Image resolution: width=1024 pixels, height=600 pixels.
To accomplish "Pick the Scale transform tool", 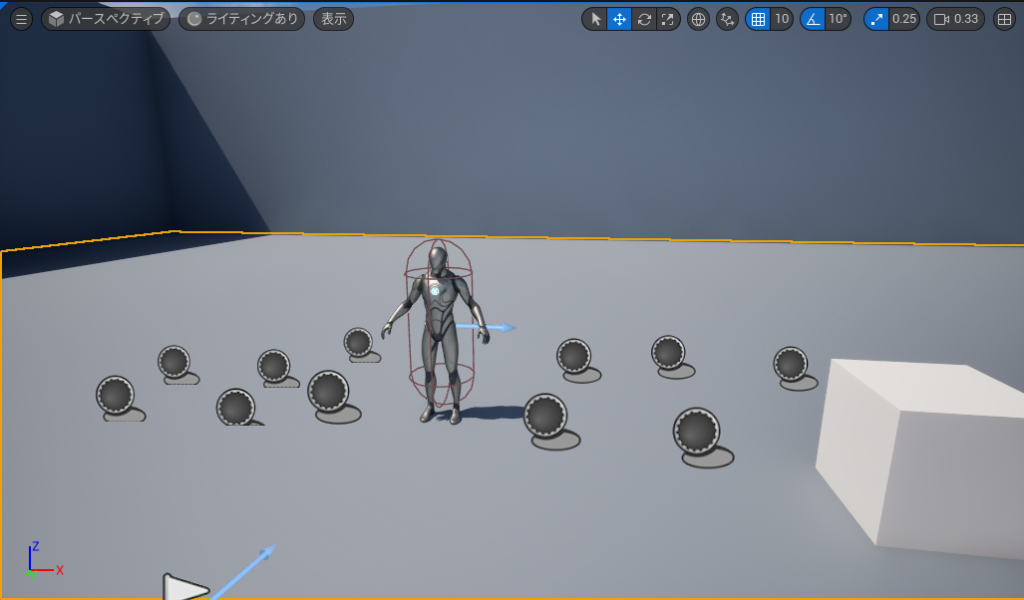I will (667, 19).
